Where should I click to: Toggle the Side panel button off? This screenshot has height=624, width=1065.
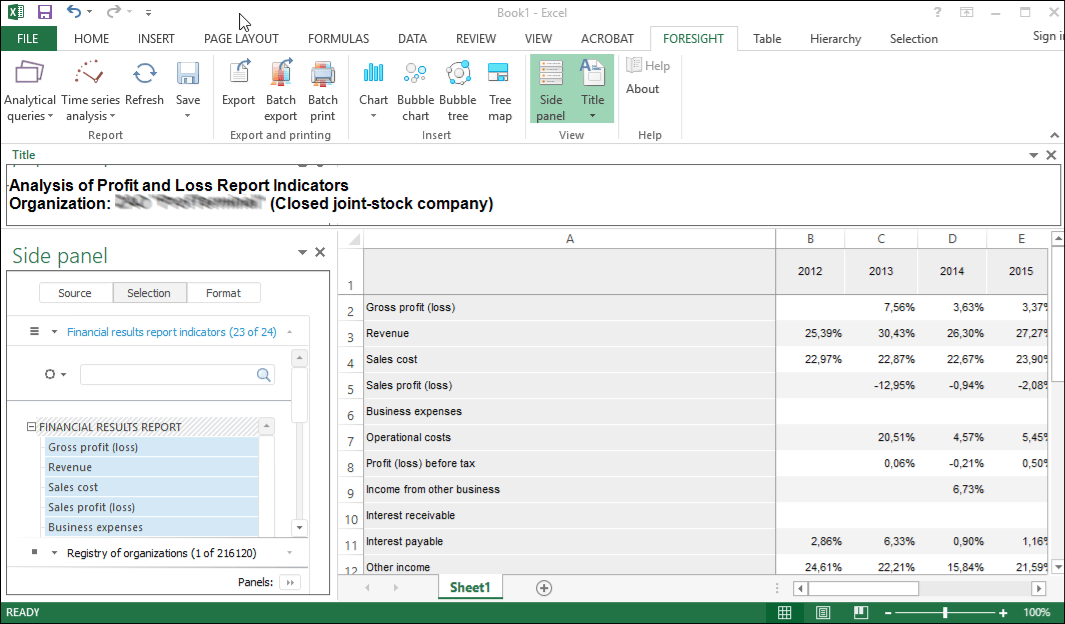tap(550, 89)
